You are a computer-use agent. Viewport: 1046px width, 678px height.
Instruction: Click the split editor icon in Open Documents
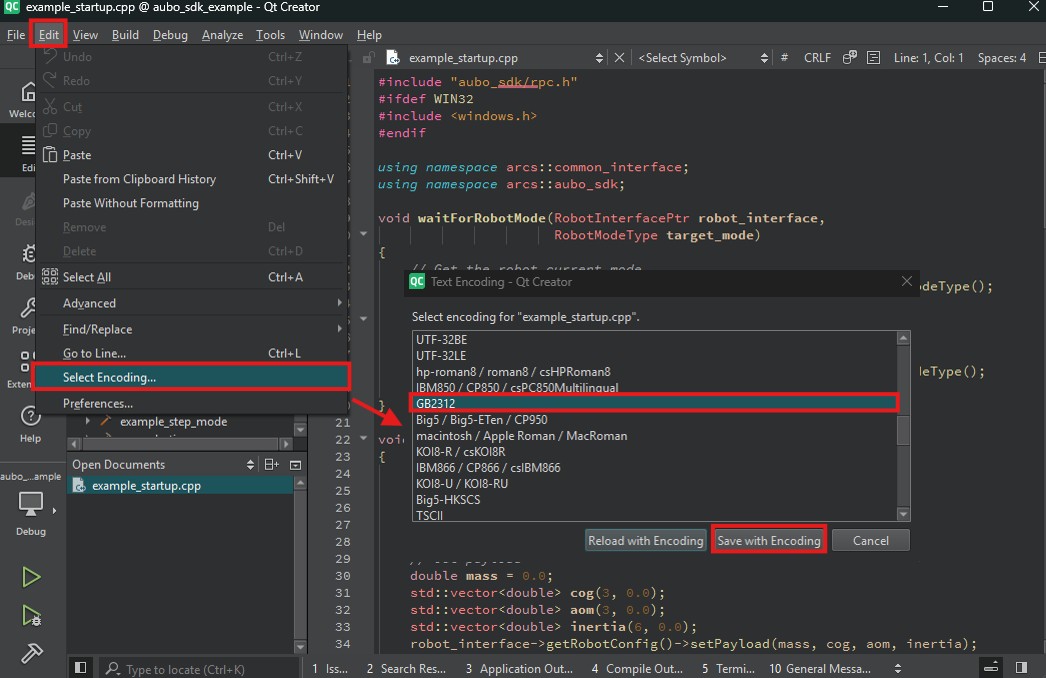272,464
